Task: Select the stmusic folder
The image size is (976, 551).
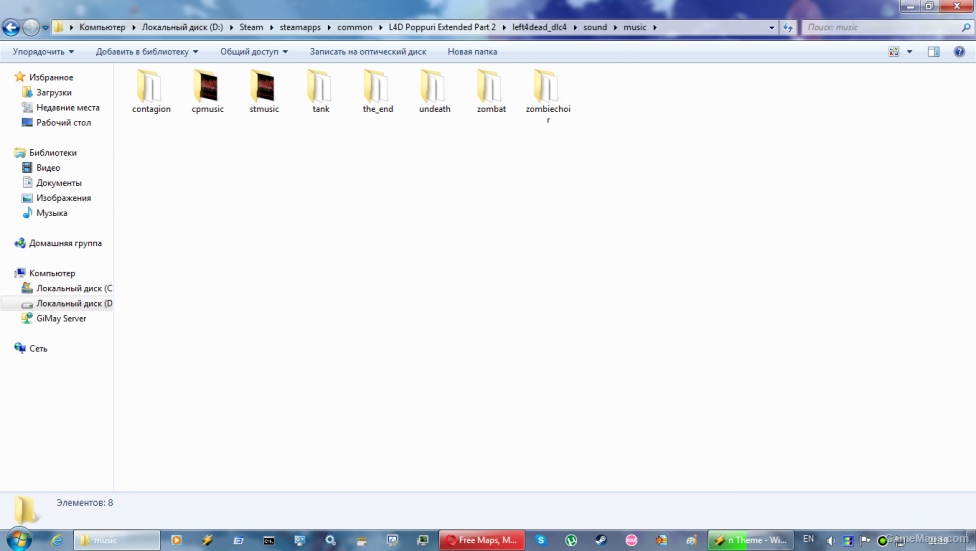Action: [264, 92]
